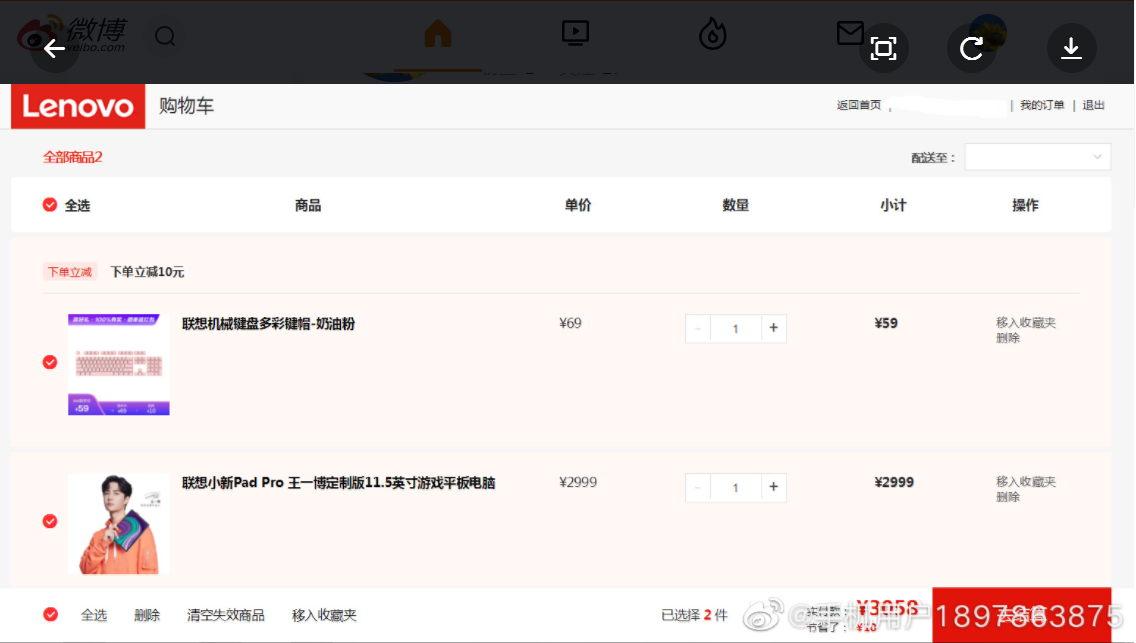The width and height of the screenshot is (1136, 643).
Task: Decrease quantity of keycap item
Action: (x=698, y=328)
